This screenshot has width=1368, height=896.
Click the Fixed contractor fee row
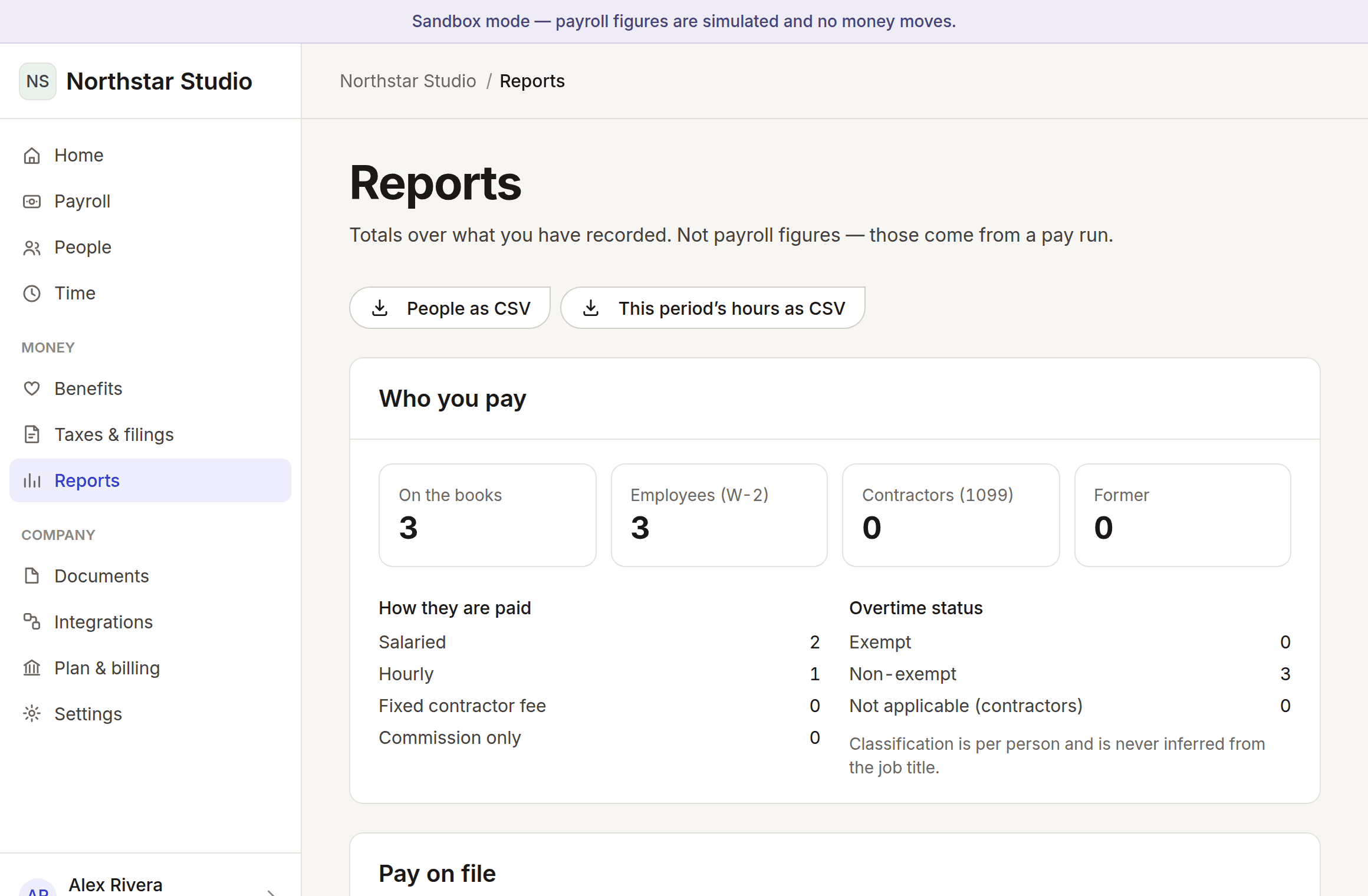599,706
